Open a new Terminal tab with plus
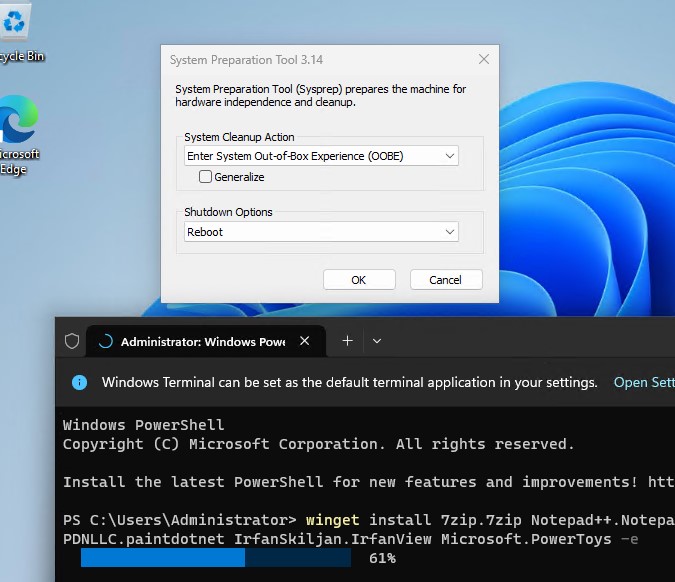 [347, 341]
